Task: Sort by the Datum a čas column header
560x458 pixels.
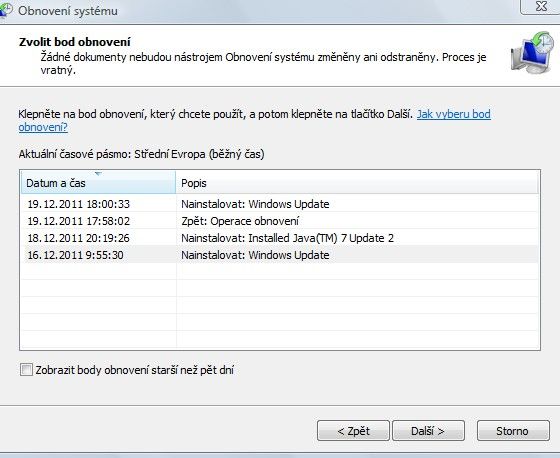Action: (x=99, y=183)
